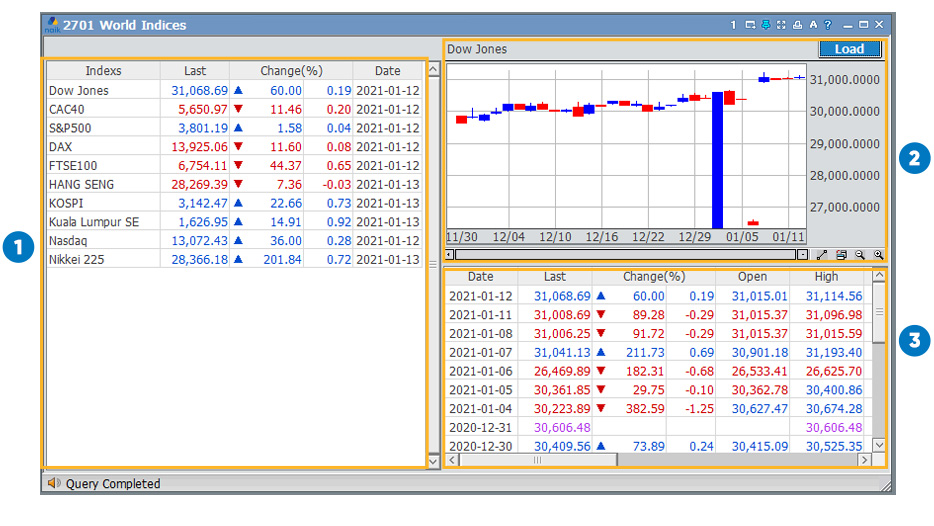Click history table scroll right arrow
The image size is (934, 526).
(x=862, y=460)
